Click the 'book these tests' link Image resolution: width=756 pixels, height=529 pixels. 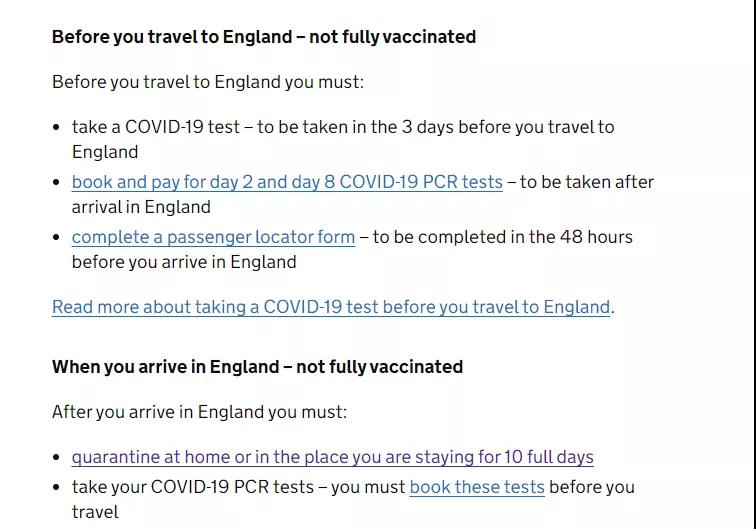477,487
